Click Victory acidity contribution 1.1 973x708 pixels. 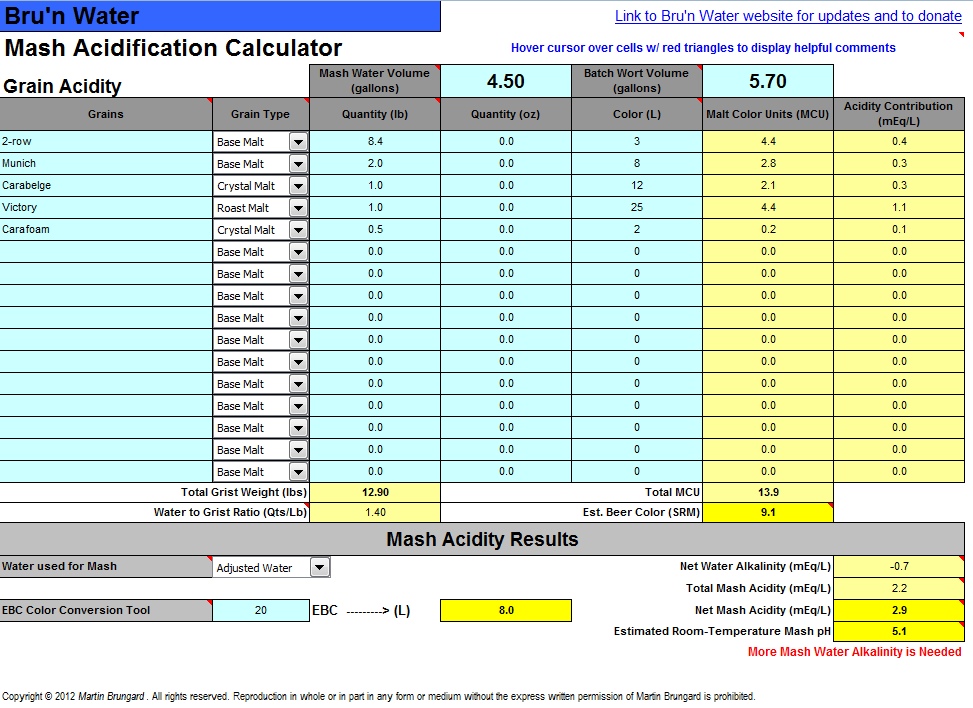click(x=899, y=208)
